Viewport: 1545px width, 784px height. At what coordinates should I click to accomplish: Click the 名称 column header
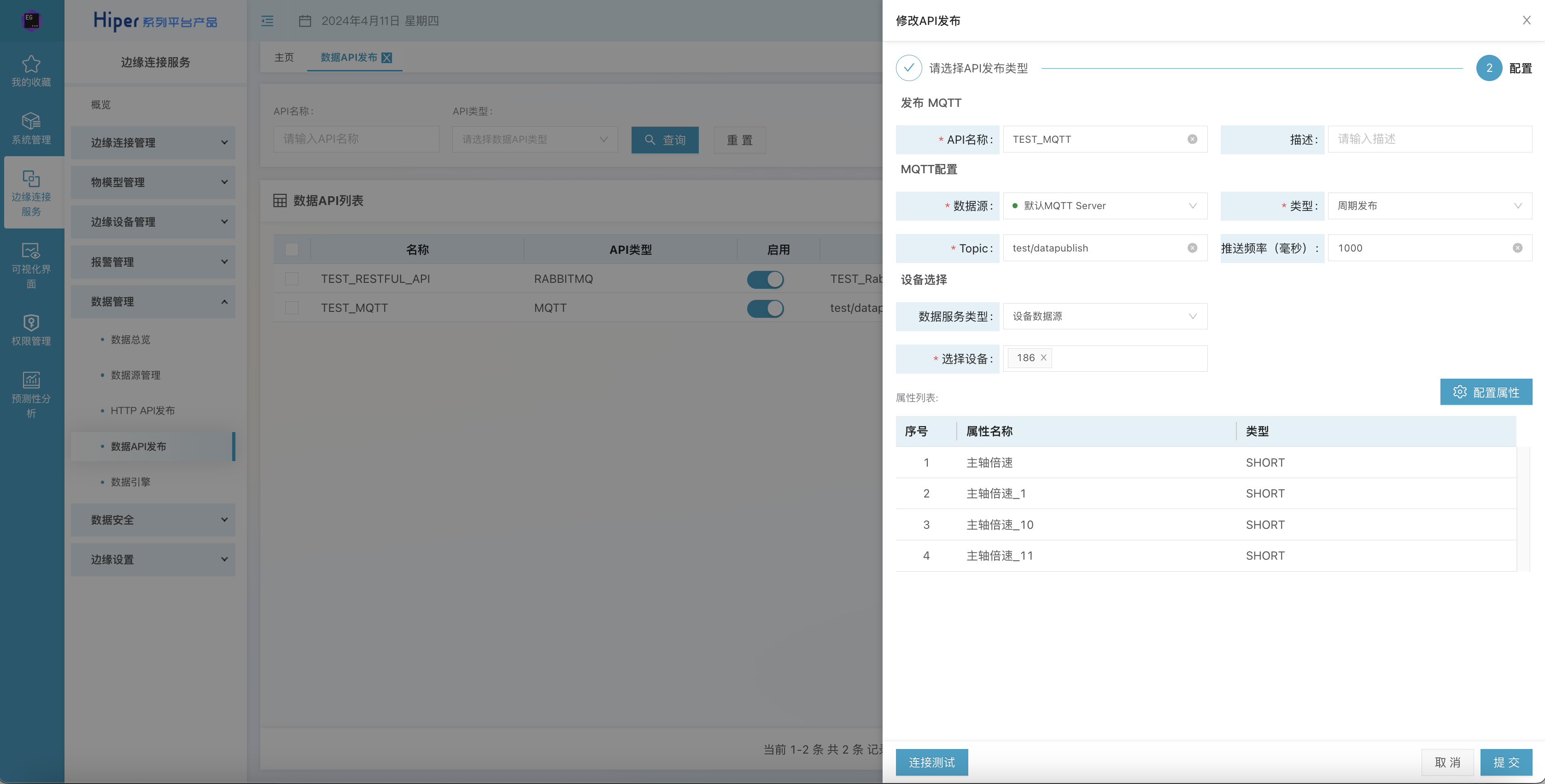coord(417,250)
